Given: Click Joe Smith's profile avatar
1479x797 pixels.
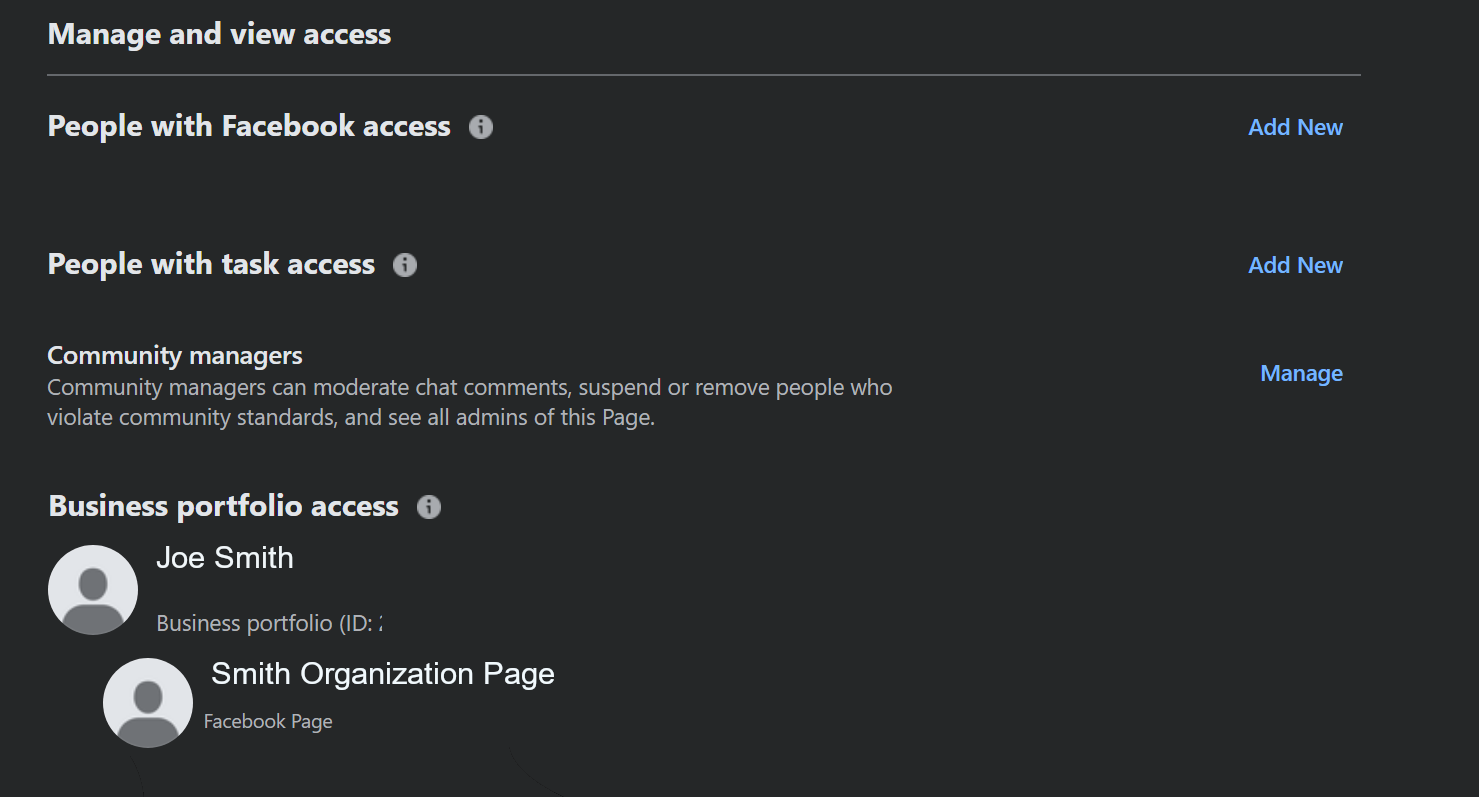Looking at the screenshot, I should (x=93, y=590).
